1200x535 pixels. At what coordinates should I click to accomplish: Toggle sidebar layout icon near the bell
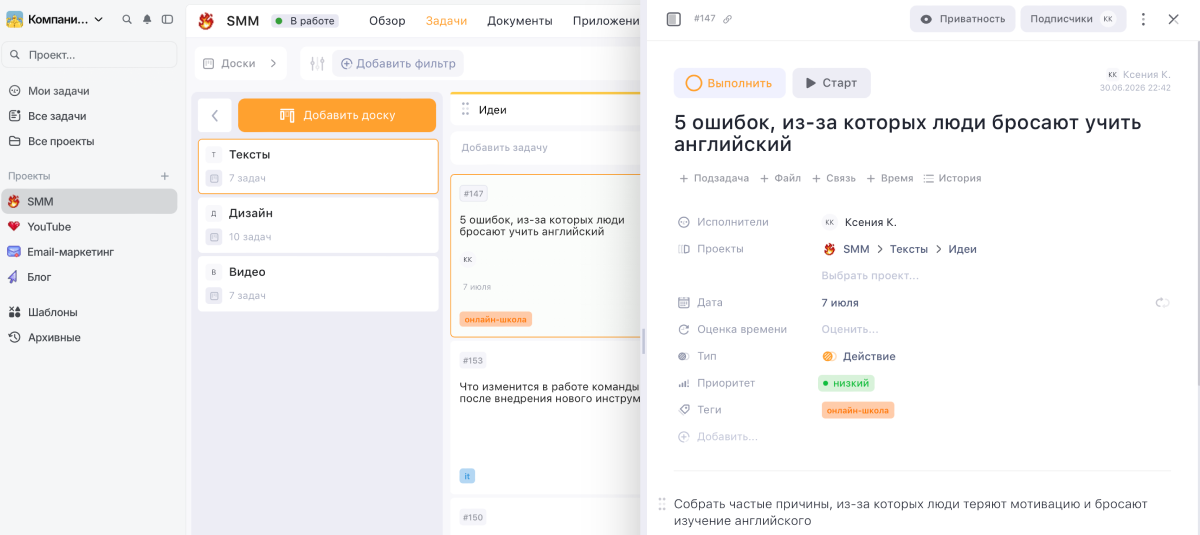[167, 19]
